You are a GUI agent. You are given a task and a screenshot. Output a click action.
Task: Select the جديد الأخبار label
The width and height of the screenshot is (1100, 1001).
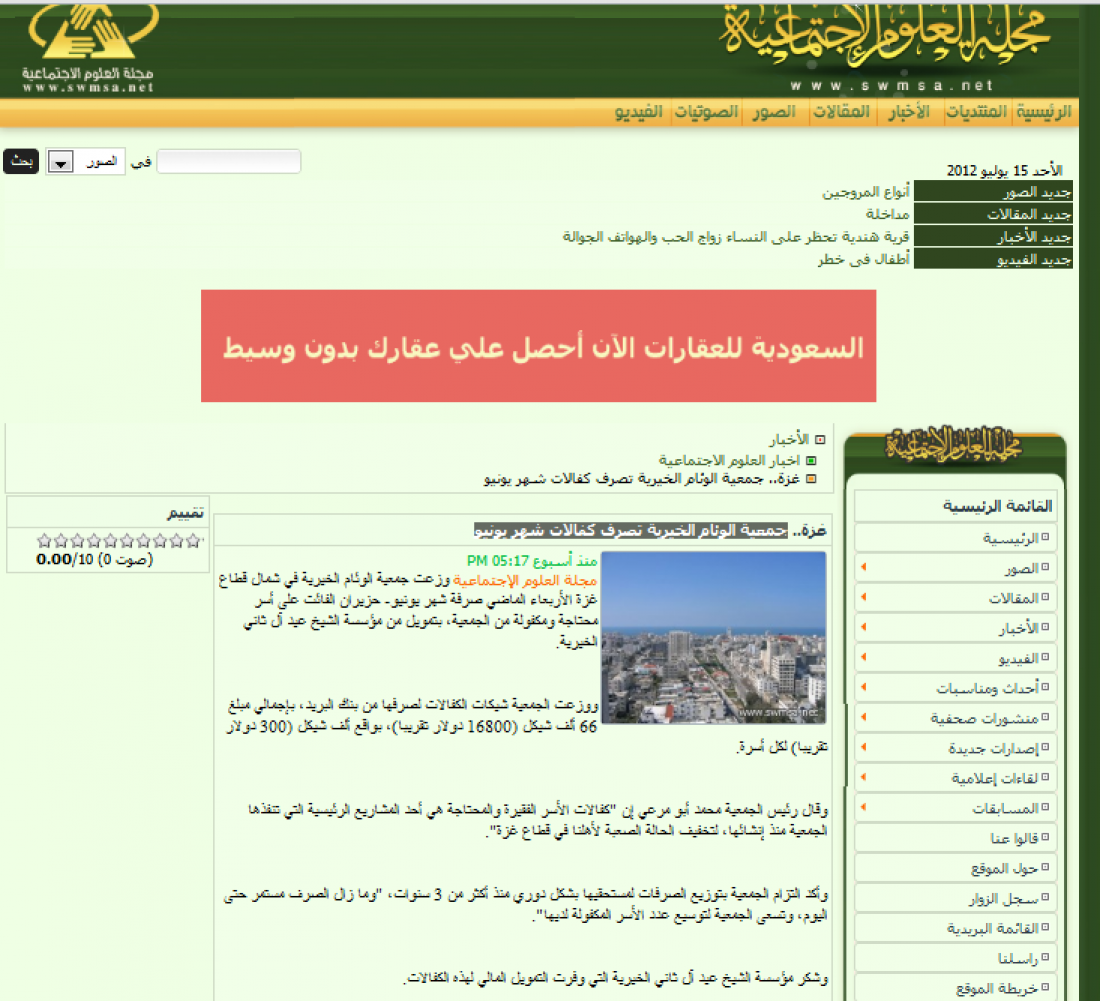pos(993,237)
